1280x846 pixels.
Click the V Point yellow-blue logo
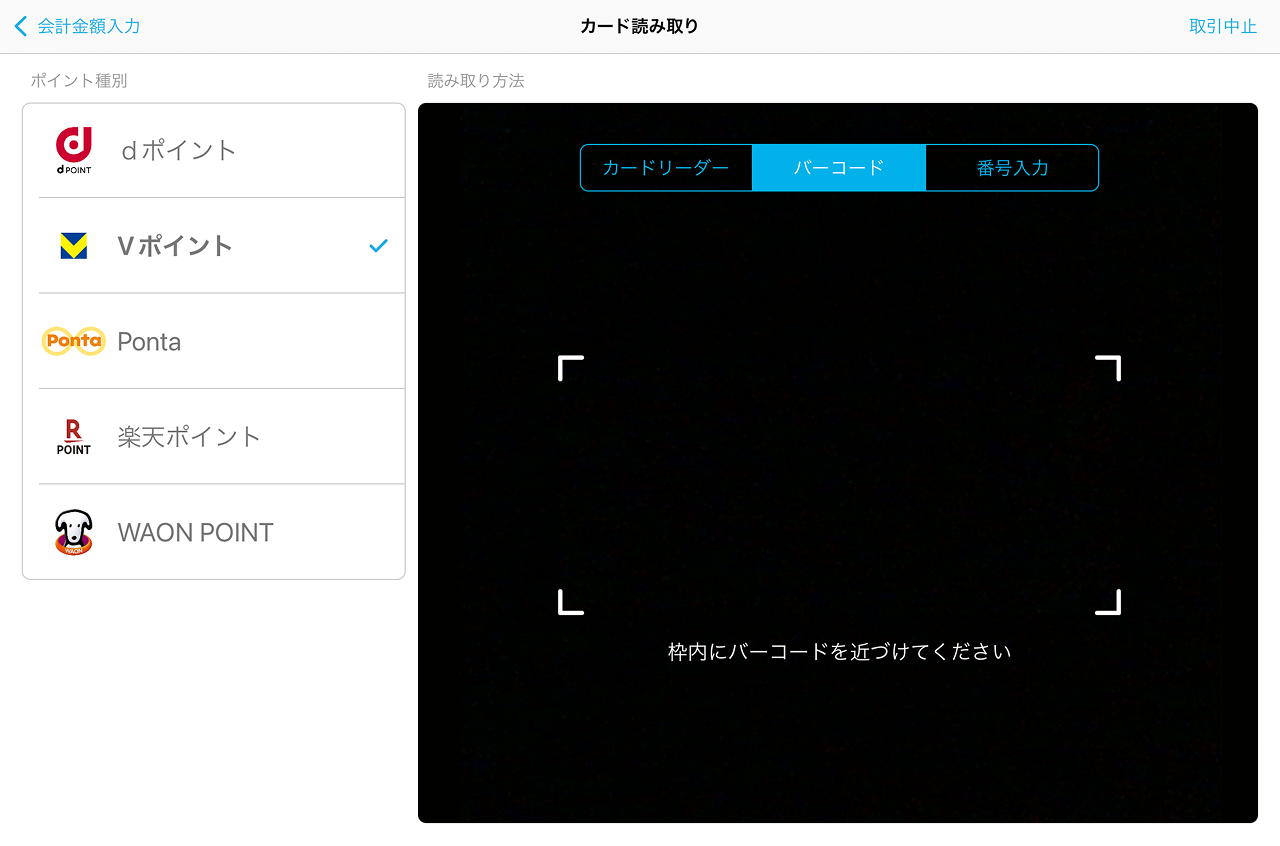click(x=74, y=246)
